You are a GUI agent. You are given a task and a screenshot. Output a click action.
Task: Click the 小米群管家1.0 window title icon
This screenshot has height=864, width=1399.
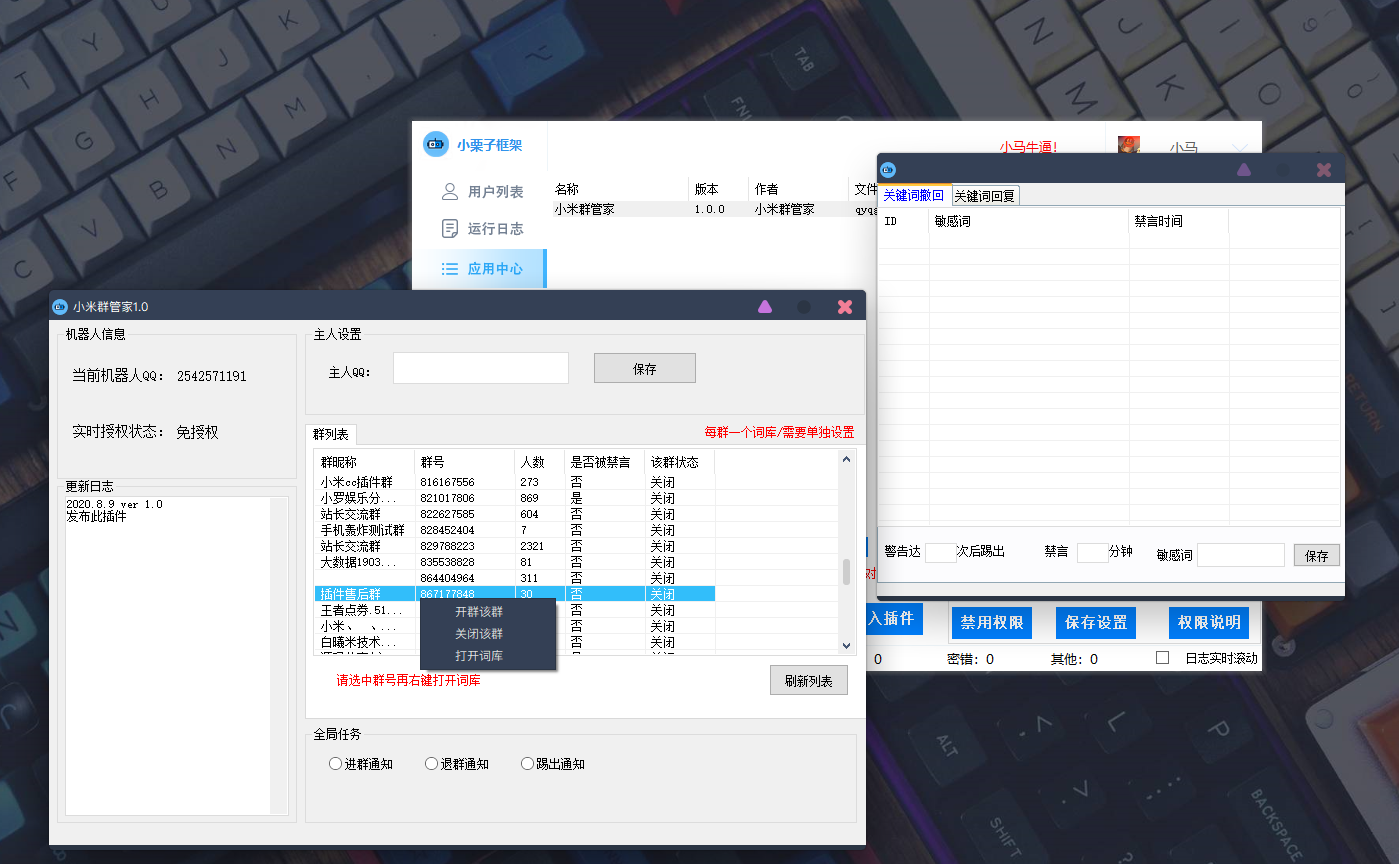(60, 307)
